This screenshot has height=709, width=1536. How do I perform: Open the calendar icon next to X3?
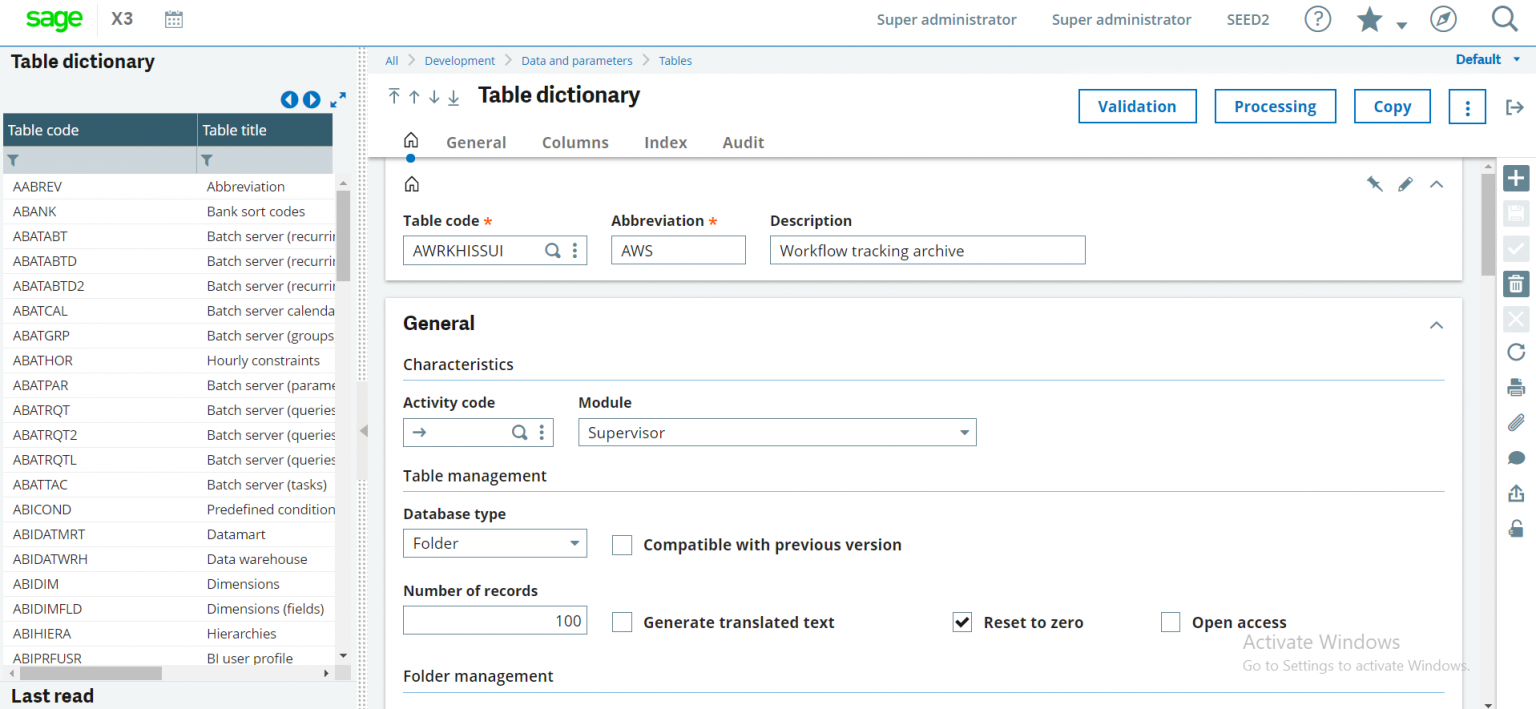click(173, 19)
